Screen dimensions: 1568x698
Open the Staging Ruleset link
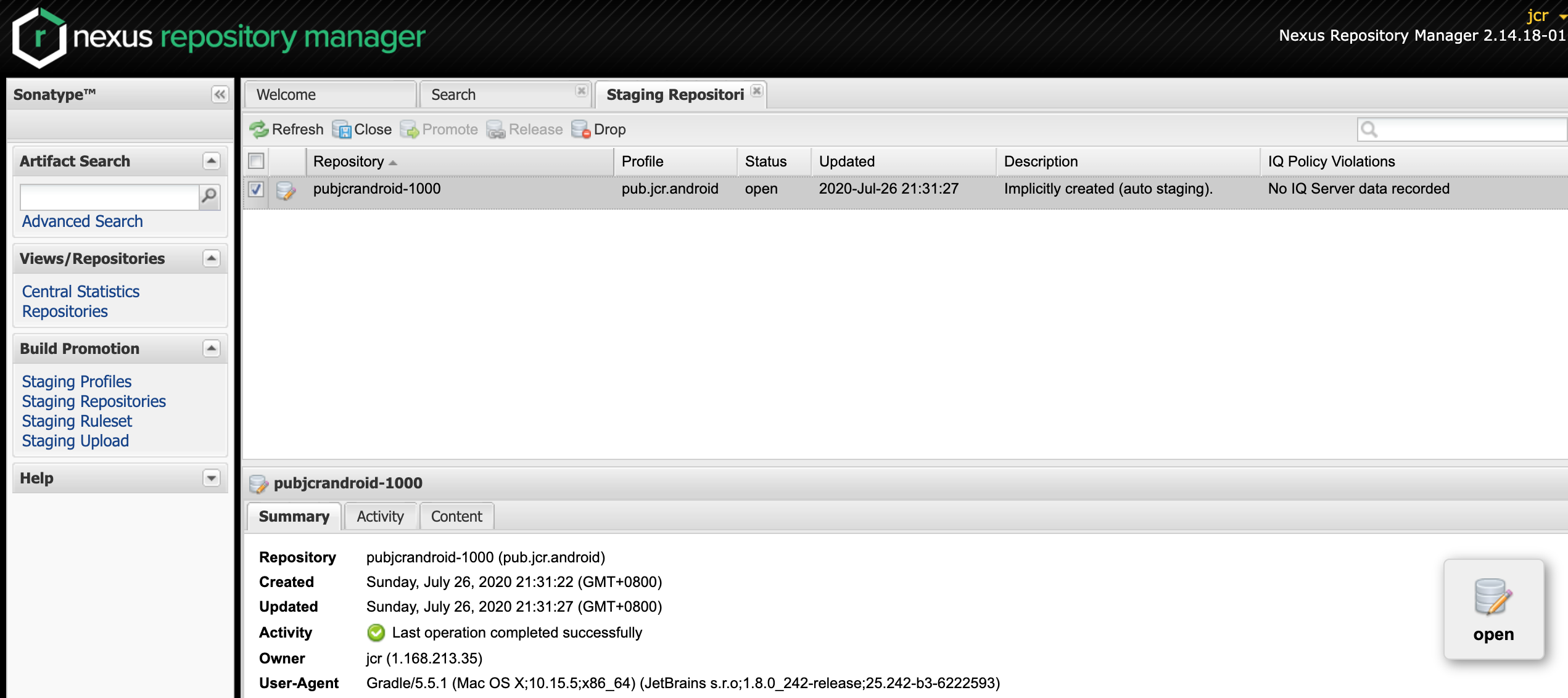[x=77, y=421]
